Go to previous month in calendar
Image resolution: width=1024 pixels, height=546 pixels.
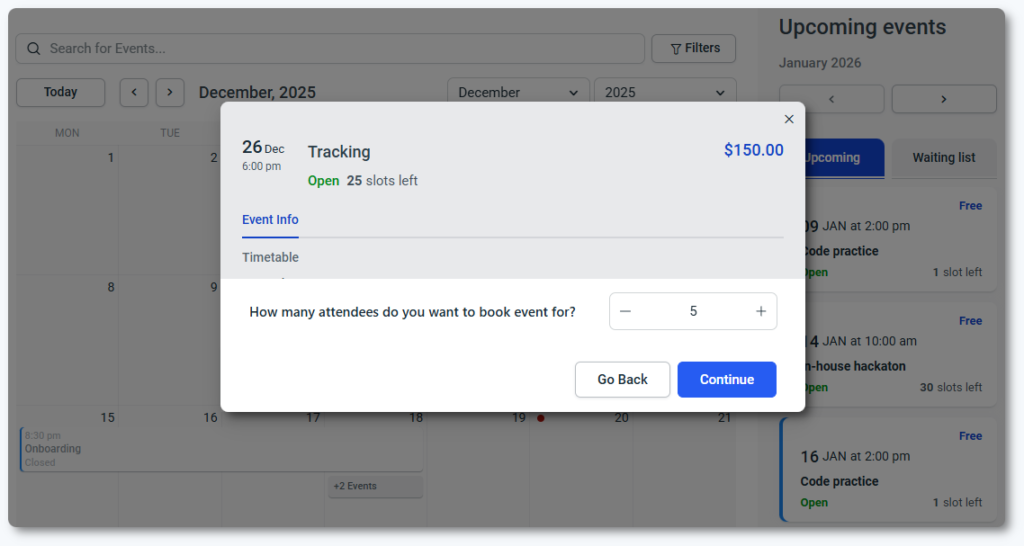click(x=134, y=92)
